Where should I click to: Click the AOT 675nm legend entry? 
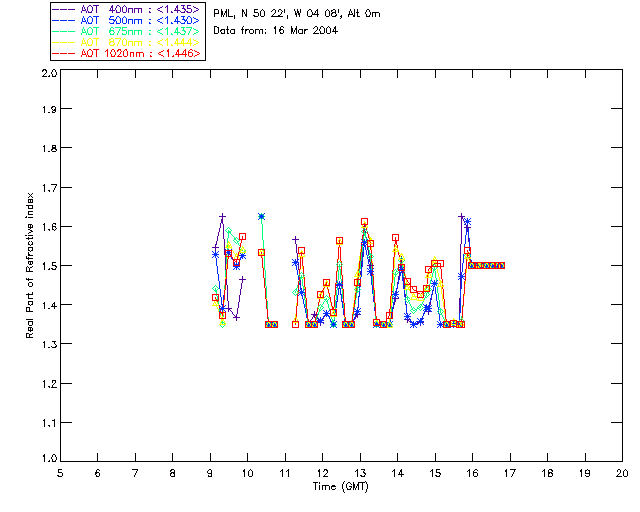[128, 31]
